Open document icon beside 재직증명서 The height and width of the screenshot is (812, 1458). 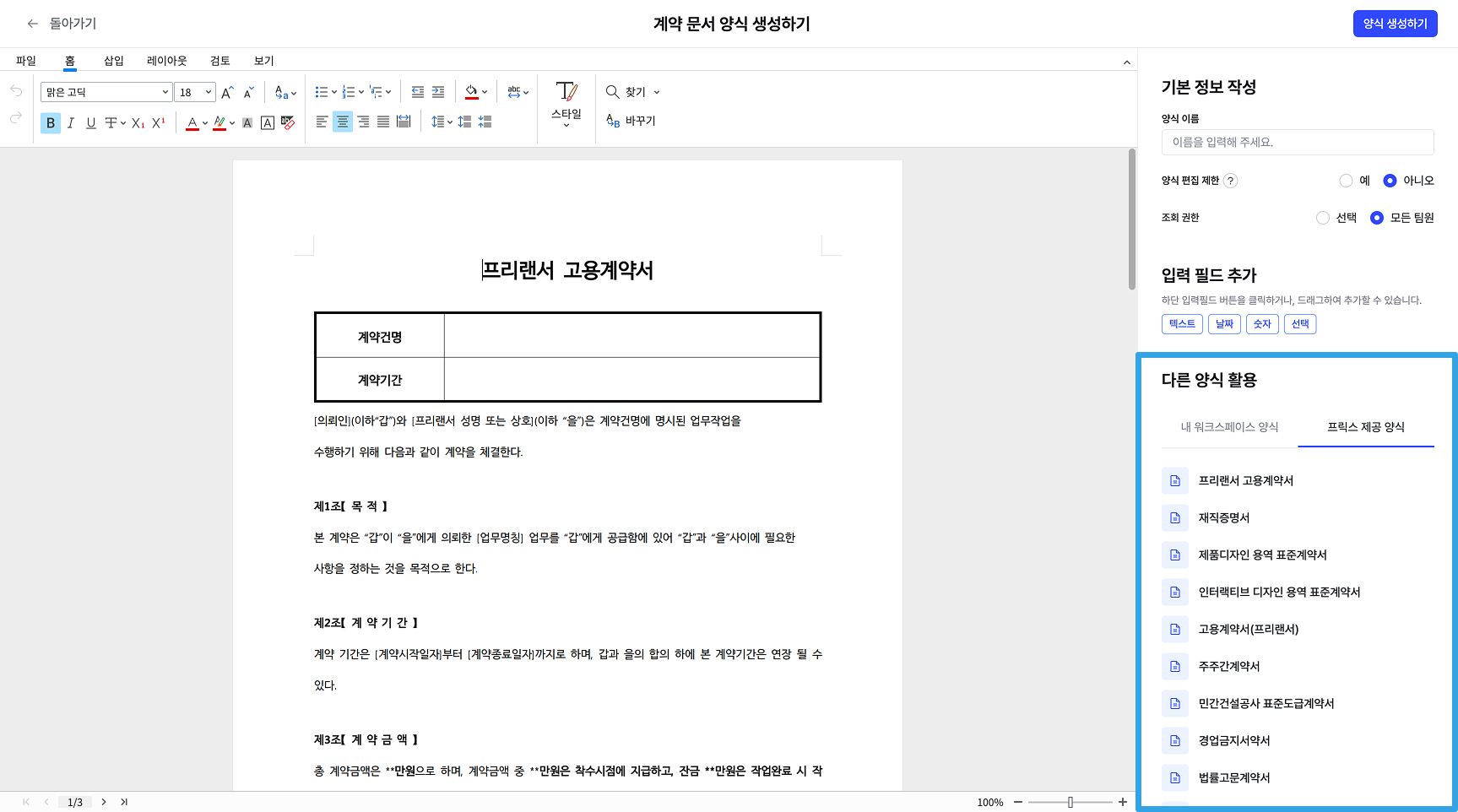point(1175,517)
